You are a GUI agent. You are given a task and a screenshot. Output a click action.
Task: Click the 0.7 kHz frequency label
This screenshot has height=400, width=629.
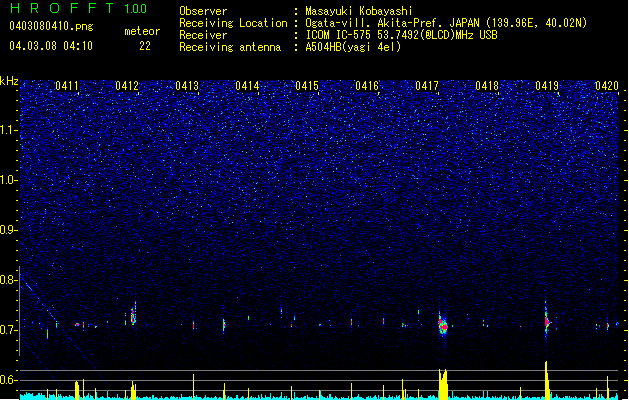8,330
